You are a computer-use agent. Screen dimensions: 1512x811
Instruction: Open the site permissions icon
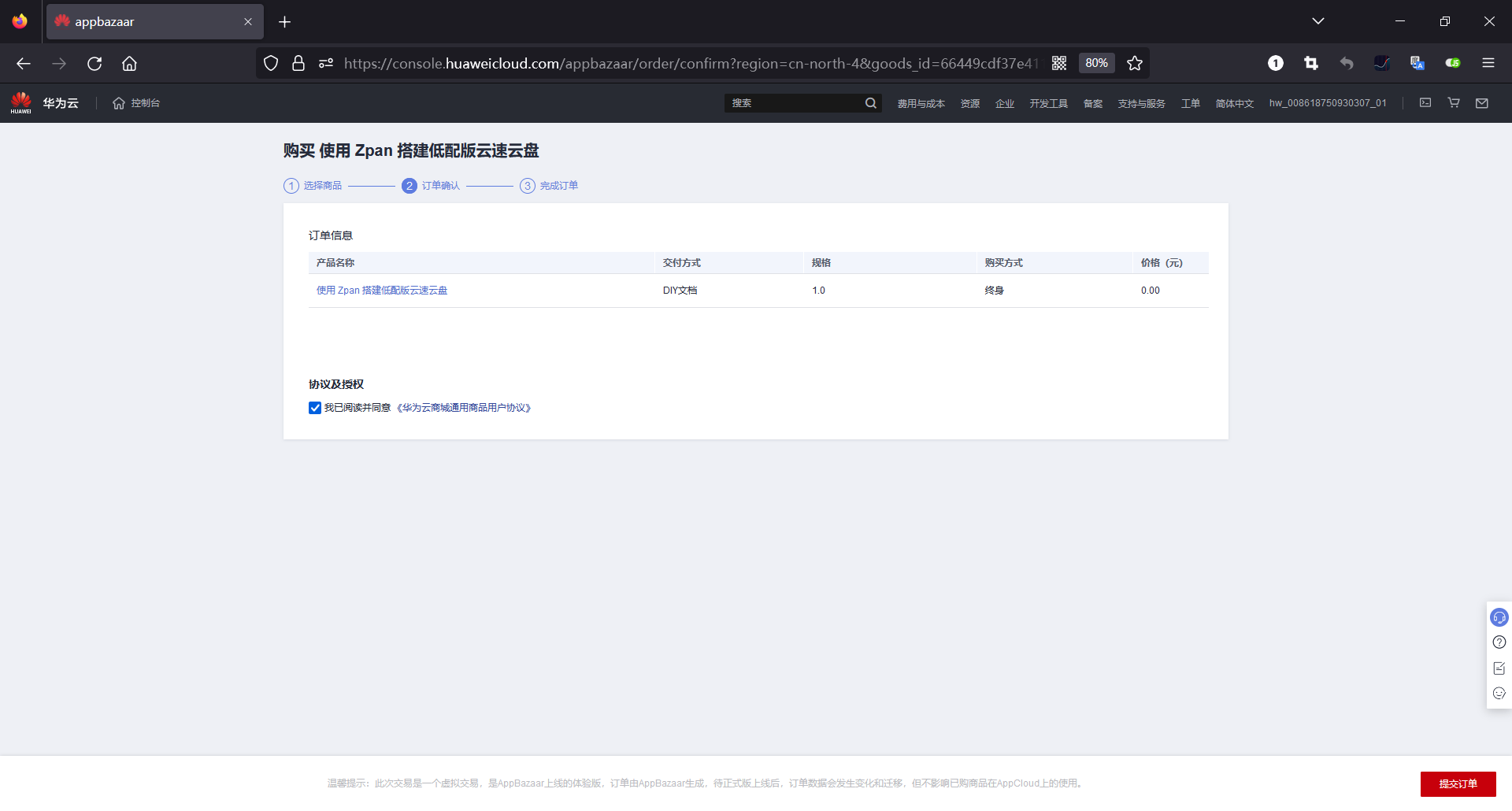[326, 63]
